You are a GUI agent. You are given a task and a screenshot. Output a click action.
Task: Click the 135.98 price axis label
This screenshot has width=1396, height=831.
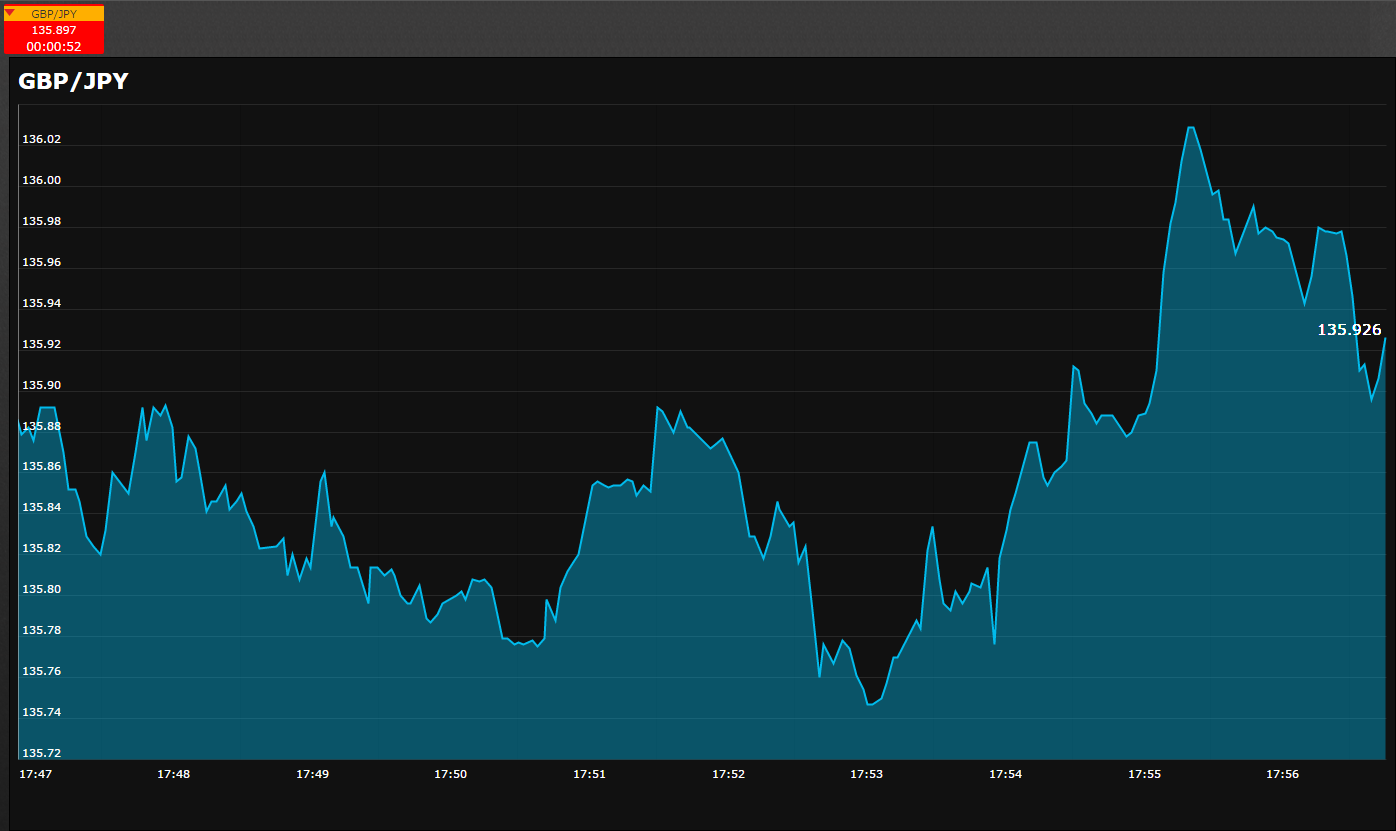[41, 221]
